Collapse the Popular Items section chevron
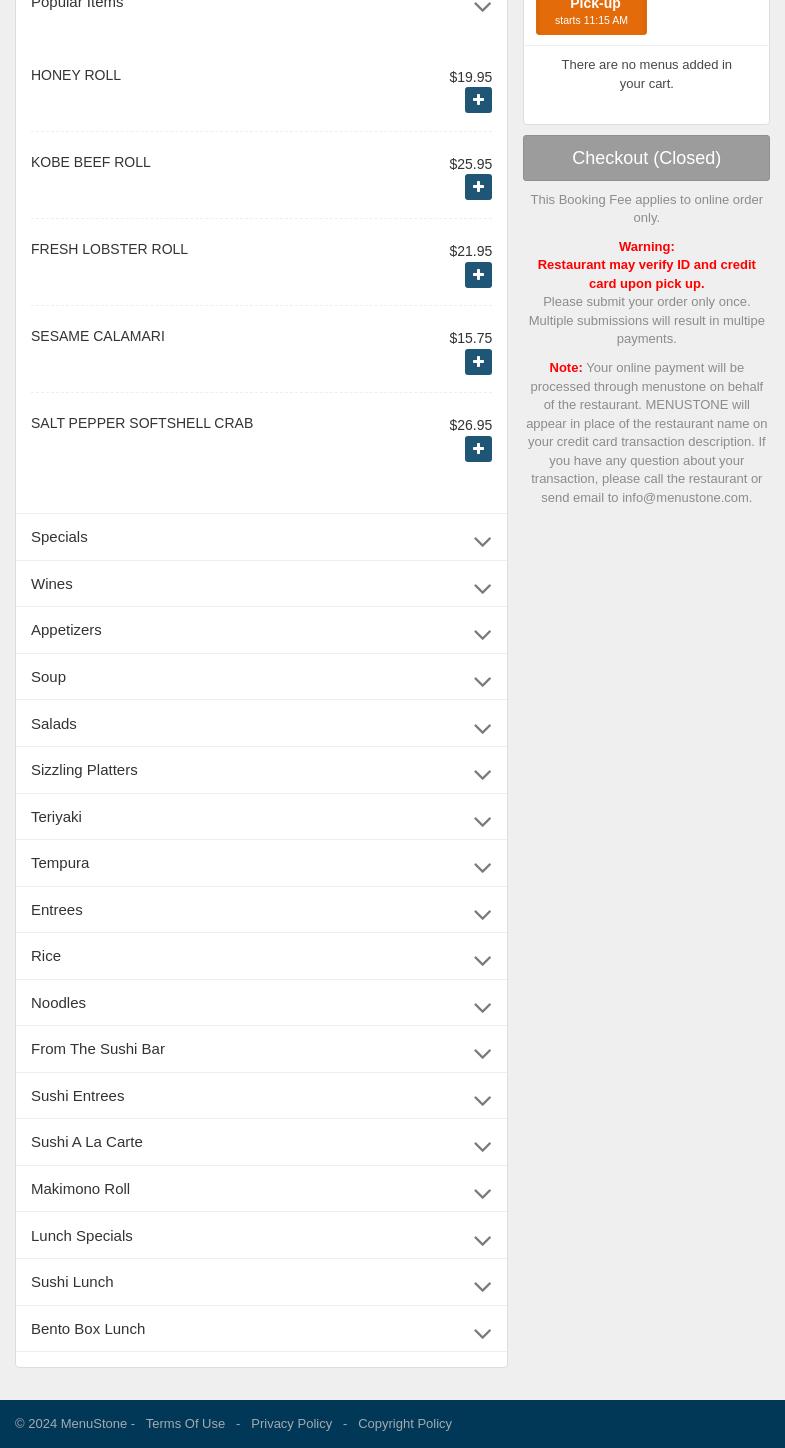Viewport: 785px width, 1448px height. (x=482, y=7)
